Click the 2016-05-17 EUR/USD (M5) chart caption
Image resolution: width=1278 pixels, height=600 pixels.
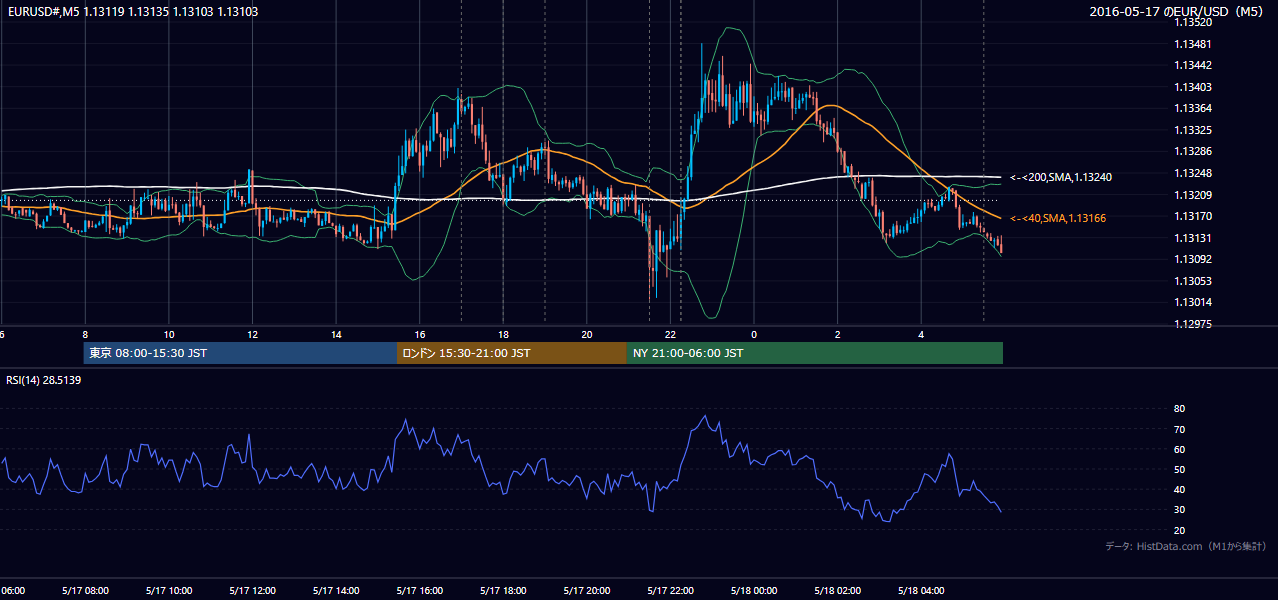tap(1178, 12)
